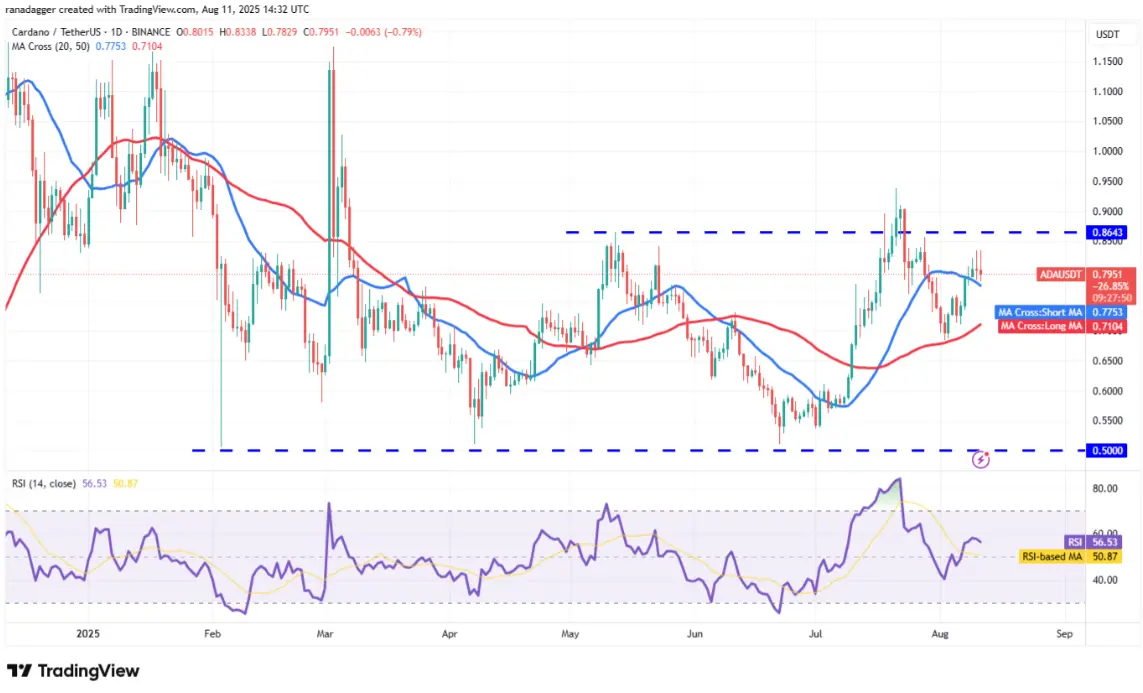Click the Jul label on time axis
Viewport: 1143px width, 693px height.
(x=815, y=633)
